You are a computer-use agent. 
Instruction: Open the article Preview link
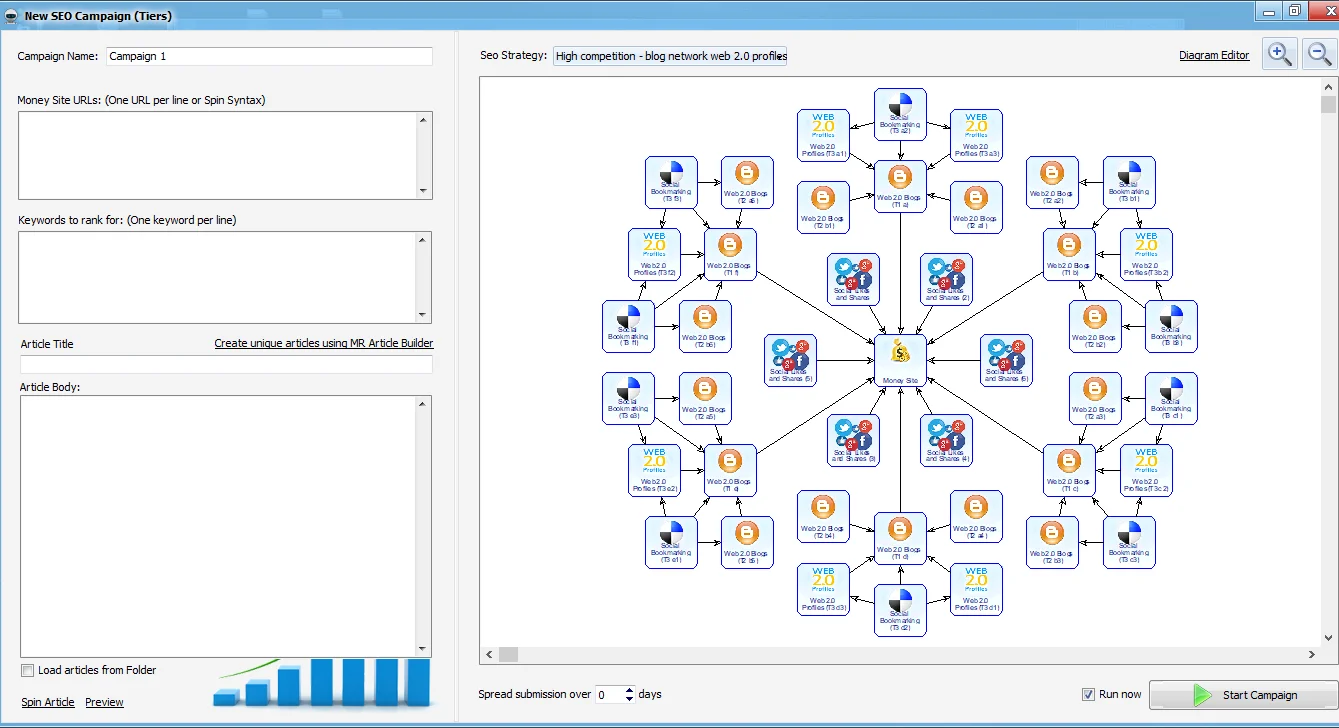pyautogui.click(x=104, y=702)
